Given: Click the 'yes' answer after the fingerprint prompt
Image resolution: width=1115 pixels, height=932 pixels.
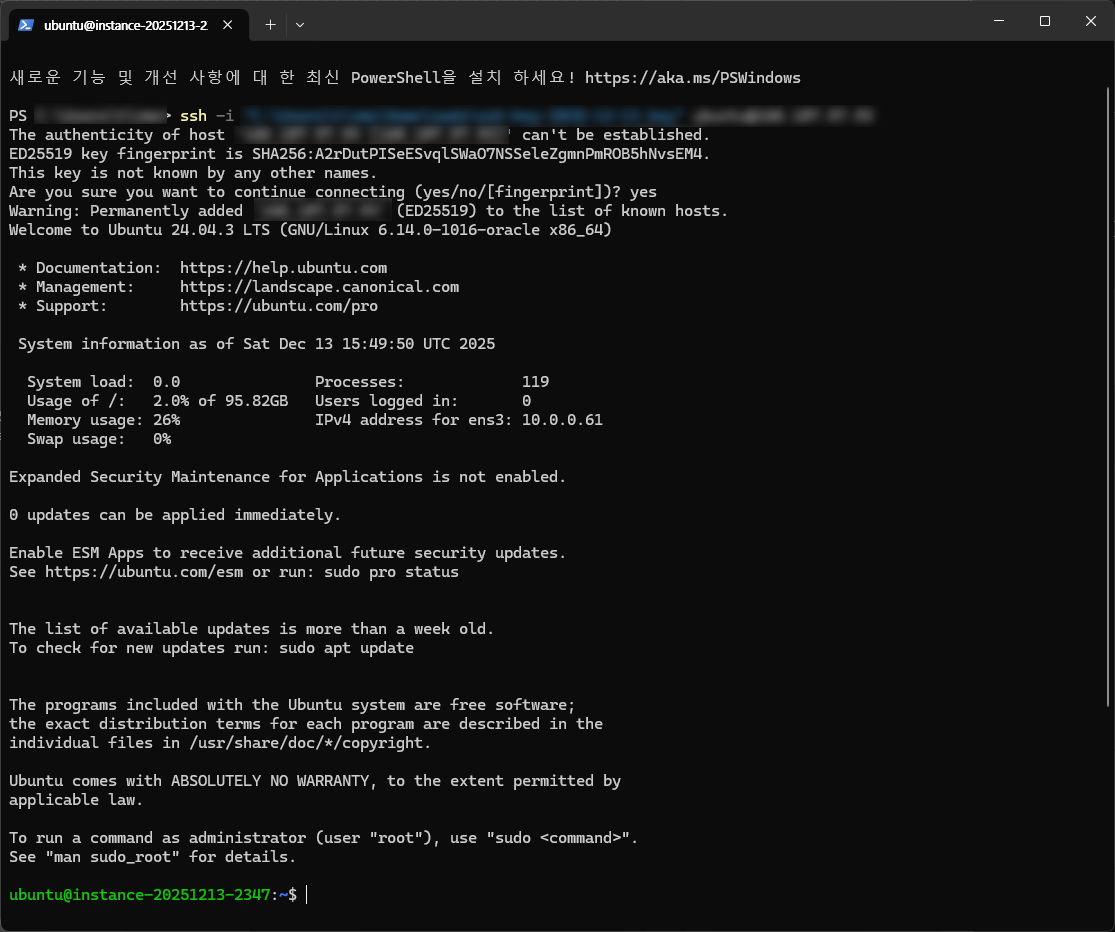Looking at the screenshot, I should click(x=643, y=192).
